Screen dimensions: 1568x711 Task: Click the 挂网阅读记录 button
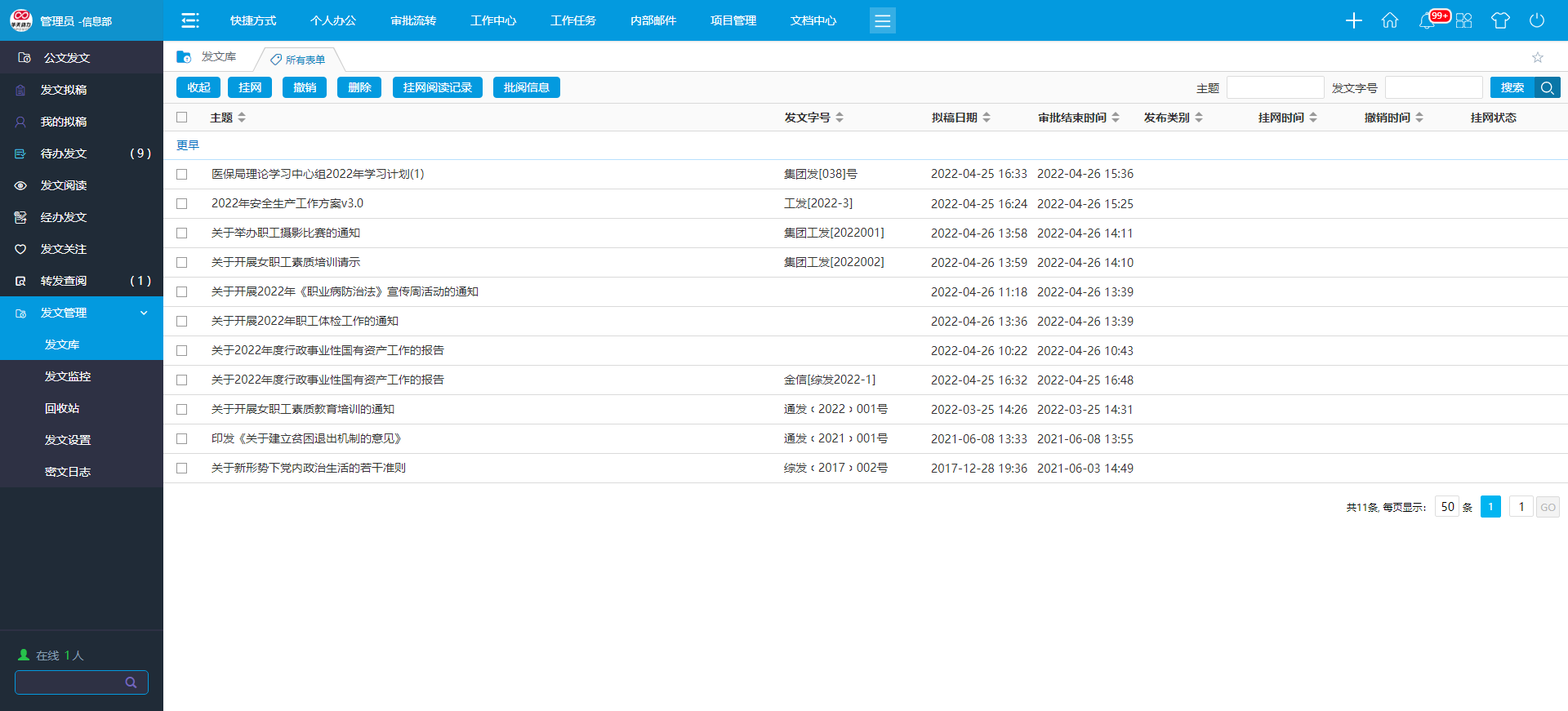click(x=437, y=87)
